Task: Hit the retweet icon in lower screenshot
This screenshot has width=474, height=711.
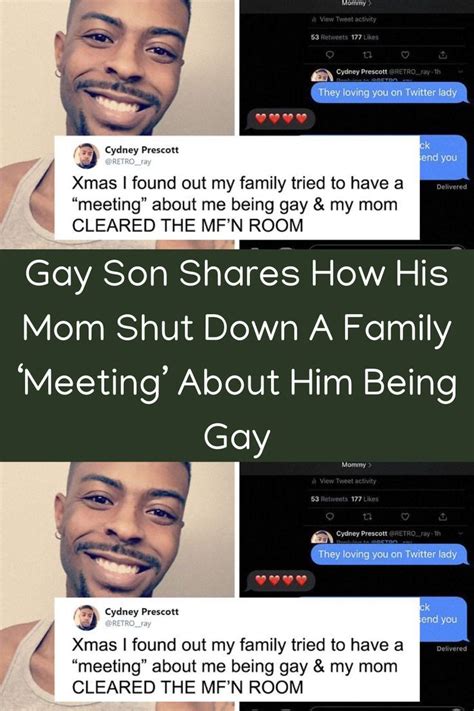Action: [368, 516]
